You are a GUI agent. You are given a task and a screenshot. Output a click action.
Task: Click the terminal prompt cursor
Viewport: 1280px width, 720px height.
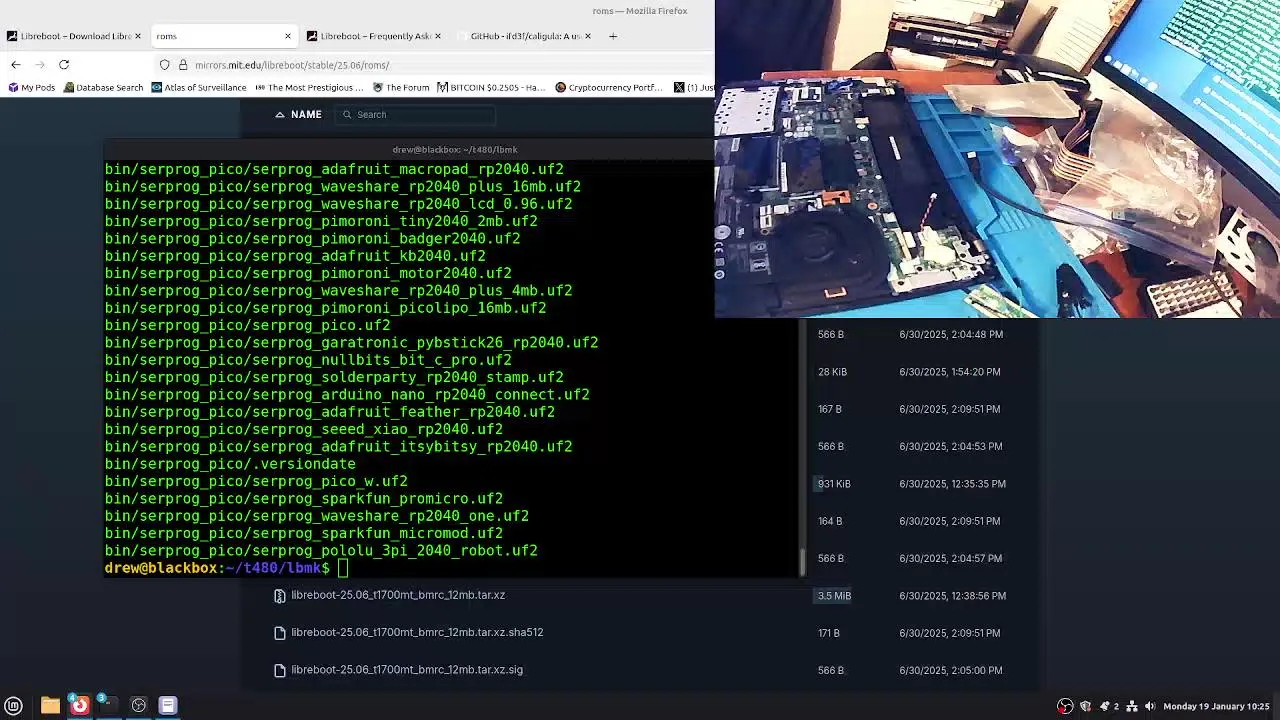coord(343,568)
